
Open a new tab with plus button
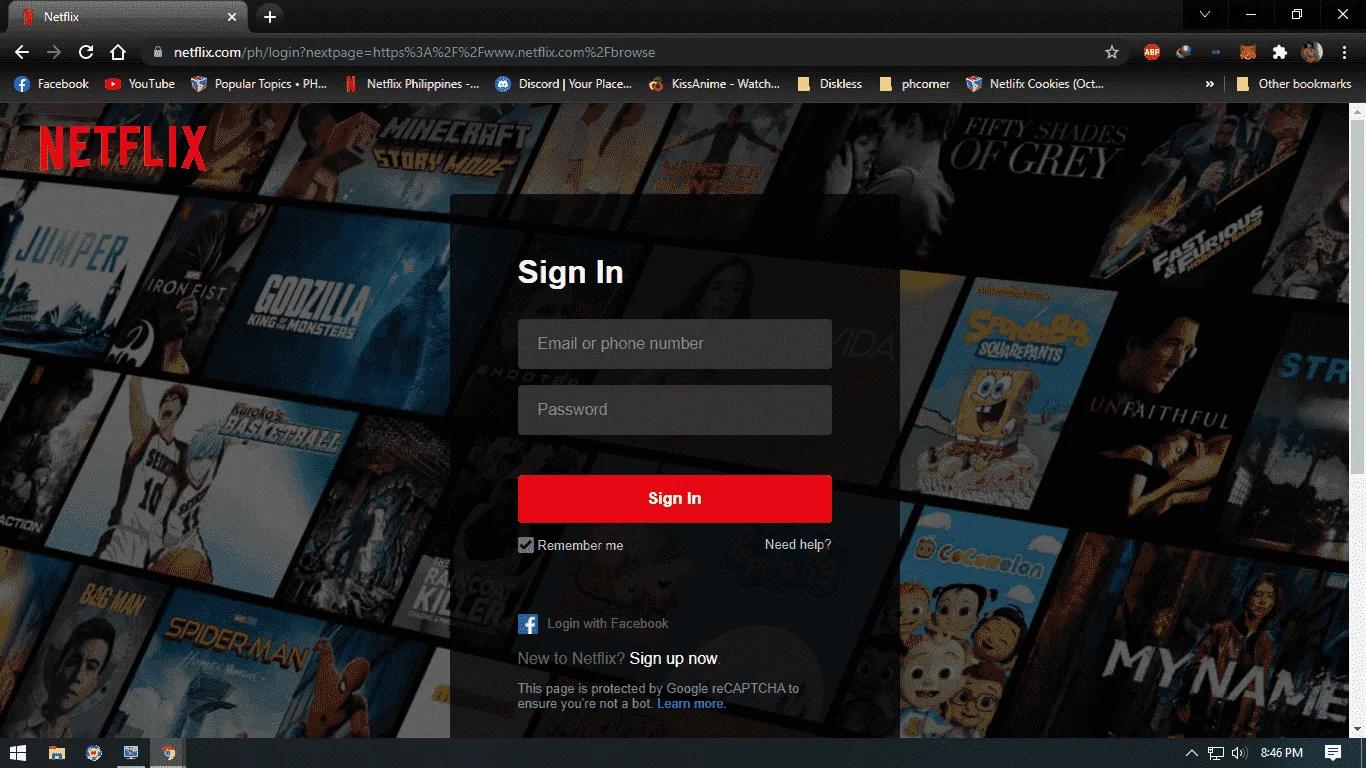point(269,17)
